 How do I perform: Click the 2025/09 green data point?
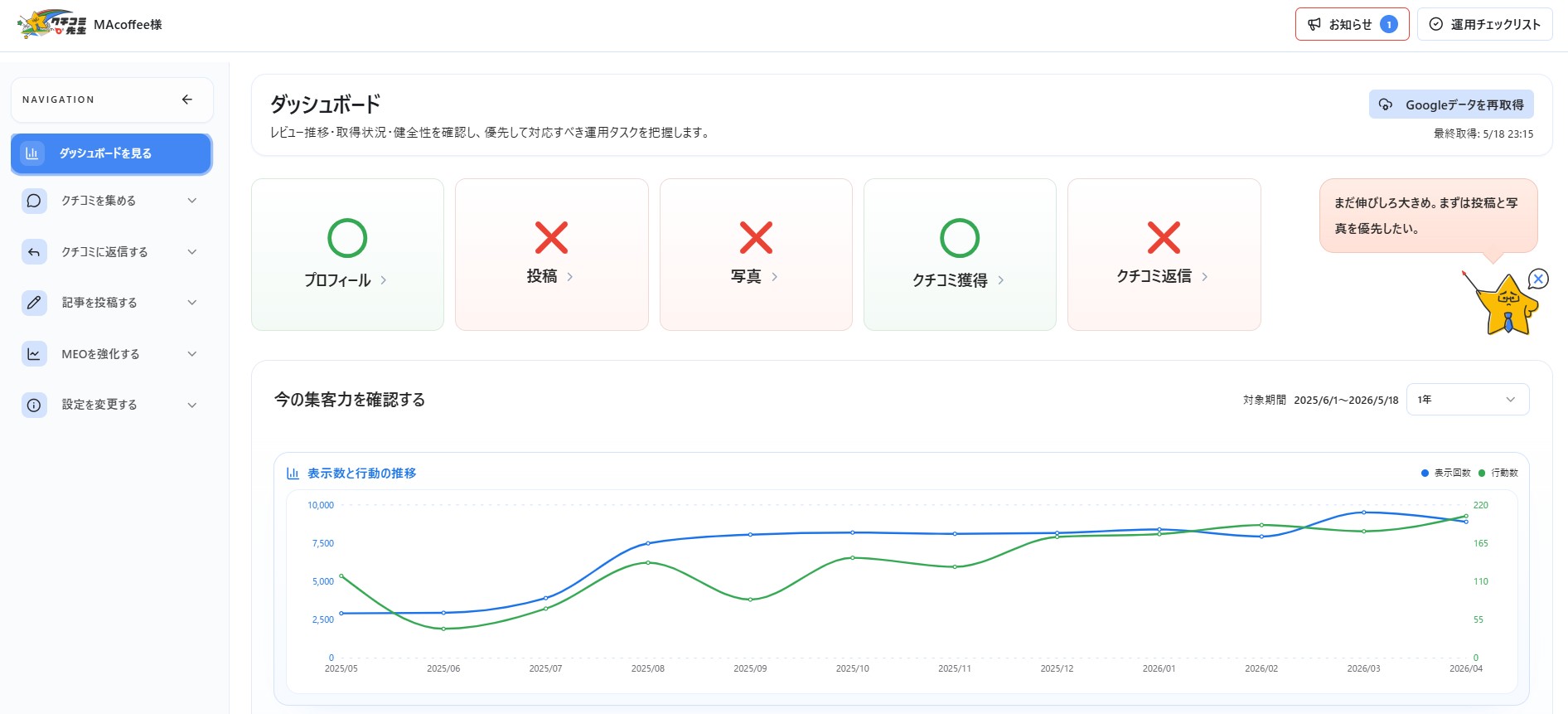click(x=750, y=600)
